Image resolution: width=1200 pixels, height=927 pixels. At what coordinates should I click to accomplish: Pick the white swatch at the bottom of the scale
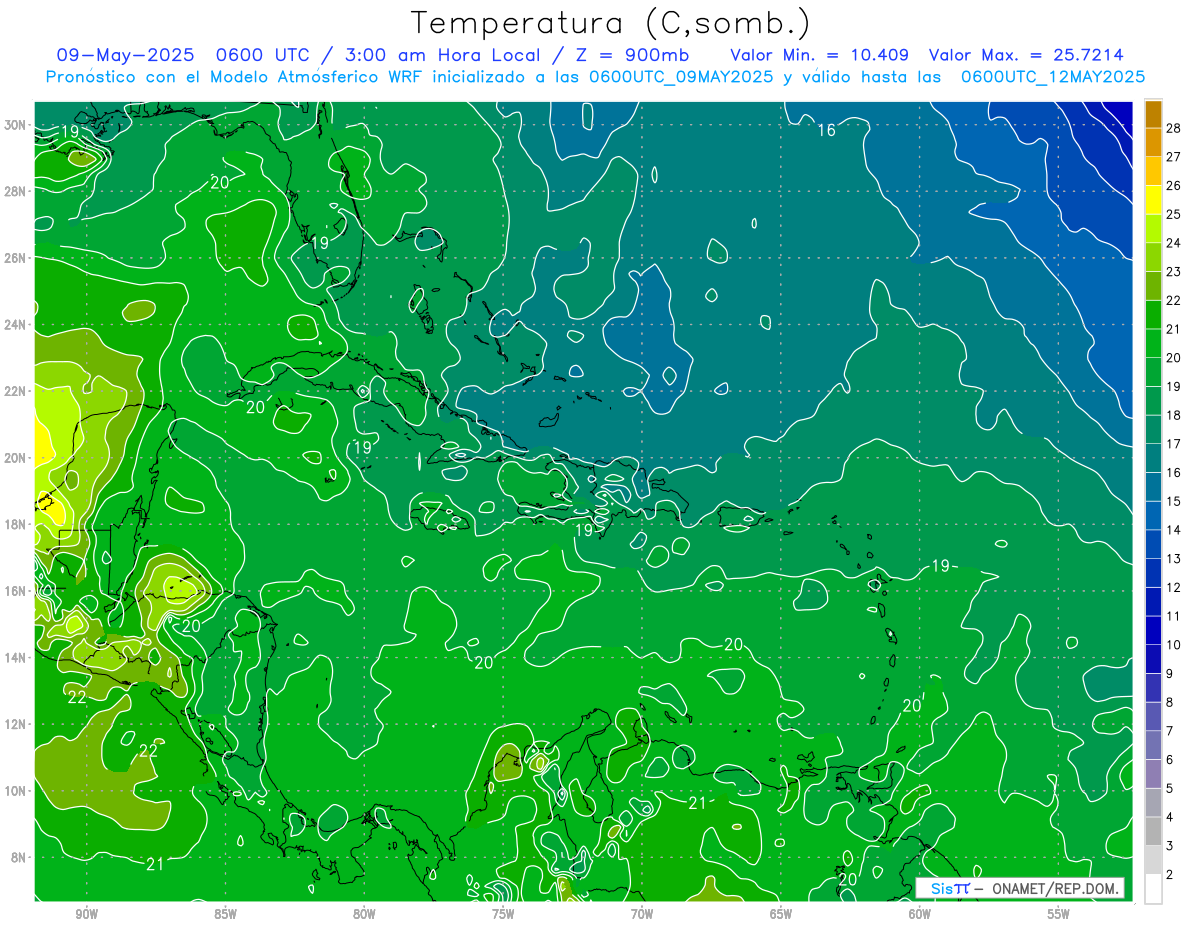click(1153, 889)
